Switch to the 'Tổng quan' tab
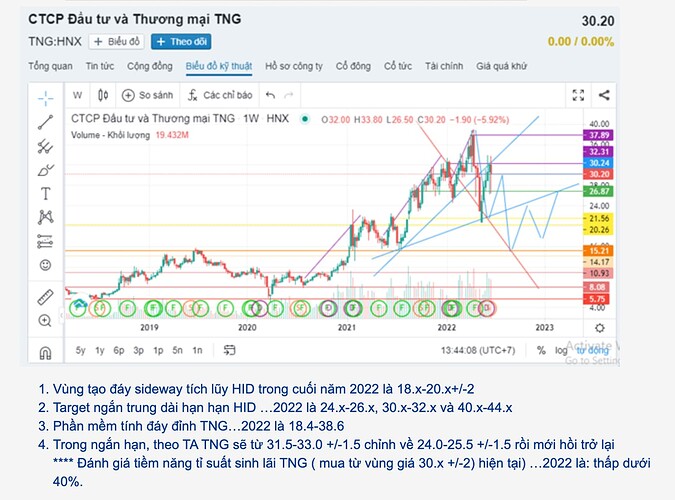 pyautogui.click(x=50, y=66)
